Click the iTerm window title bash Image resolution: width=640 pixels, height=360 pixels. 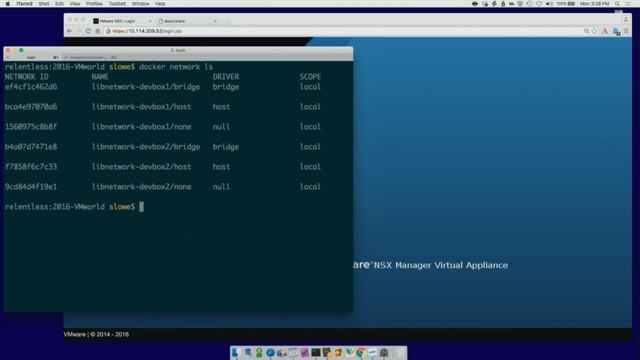click(178, 50)
